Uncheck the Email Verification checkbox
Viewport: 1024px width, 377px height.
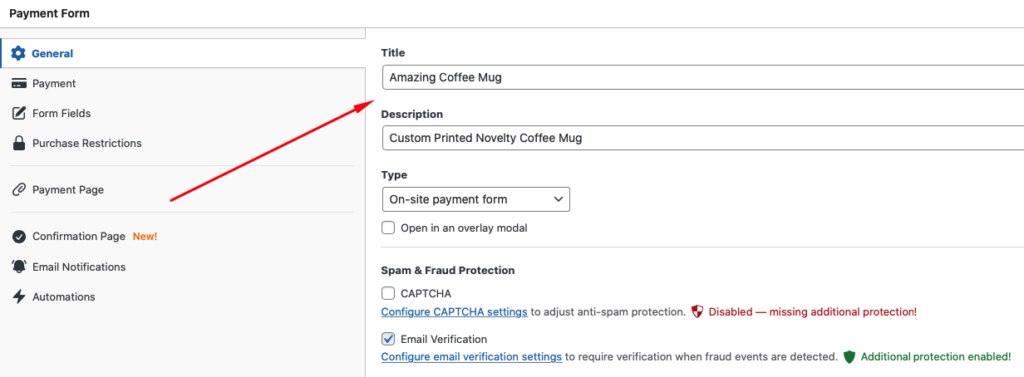click(x=389, y=339)
